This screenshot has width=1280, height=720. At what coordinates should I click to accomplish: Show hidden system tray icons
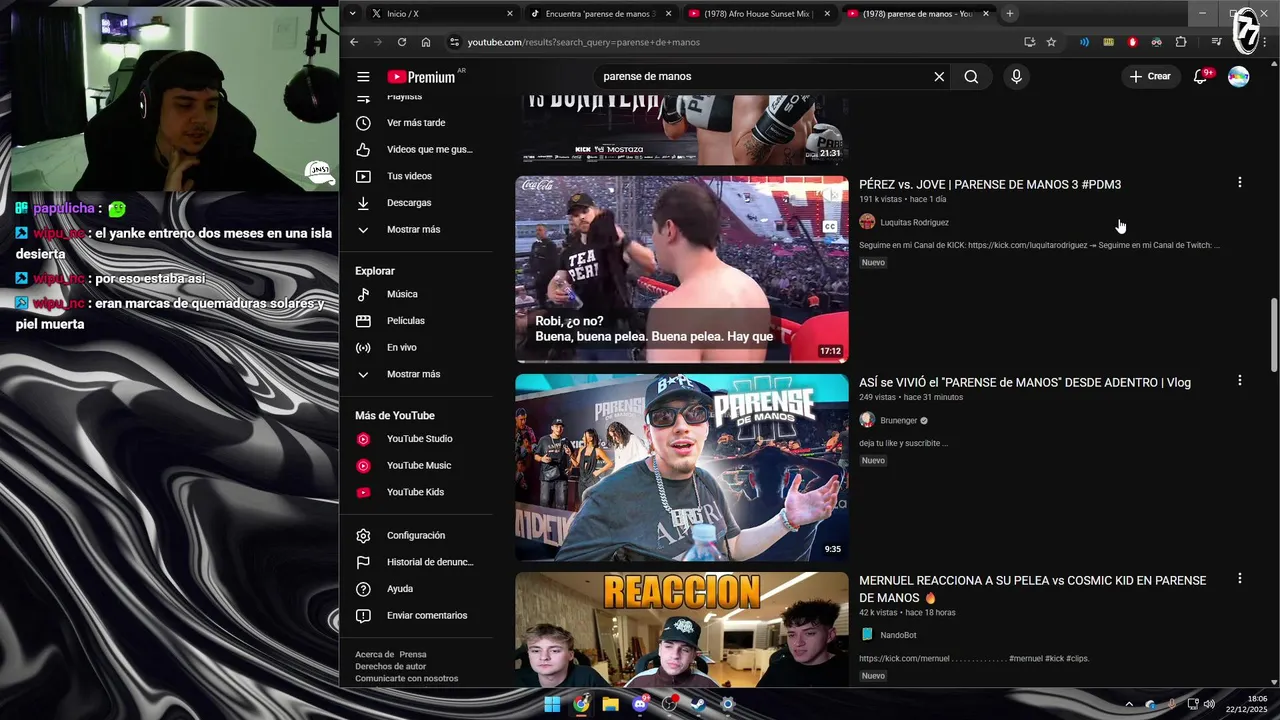pyautogui.click(x=1129, y=704)
